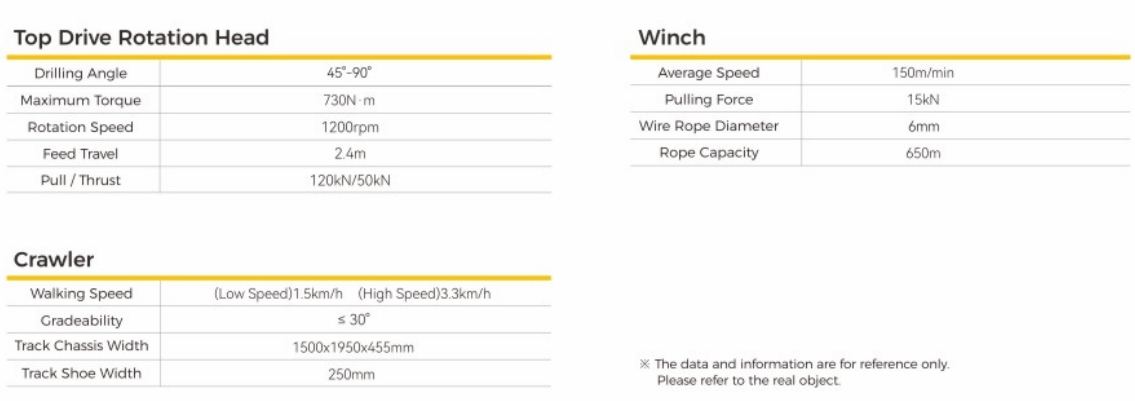
Task: Click the 250mm track shoe value
Action: 355,374
